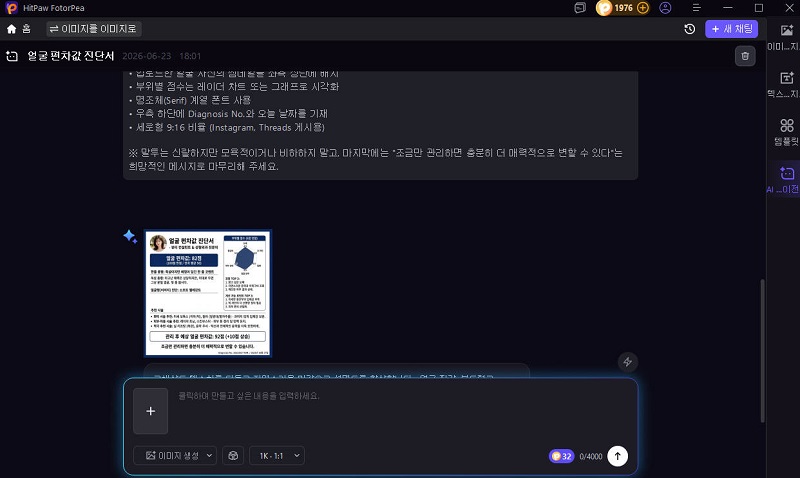Click the 32 credit cost badge
Screen dimensions: 800x478
click(561, 456)
